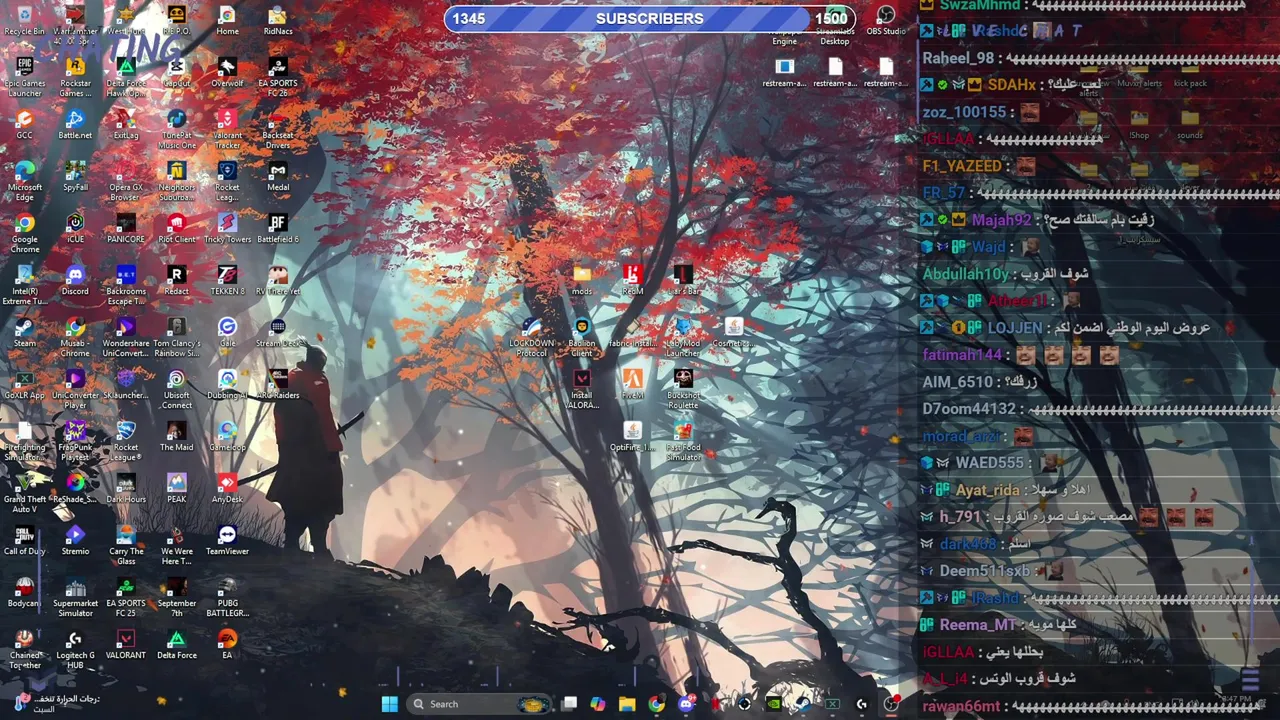Open the Tom Clancy's Rainbow Six shortcut
Viewport: 1280px width, 720px height.
click(x=177, y=337)
